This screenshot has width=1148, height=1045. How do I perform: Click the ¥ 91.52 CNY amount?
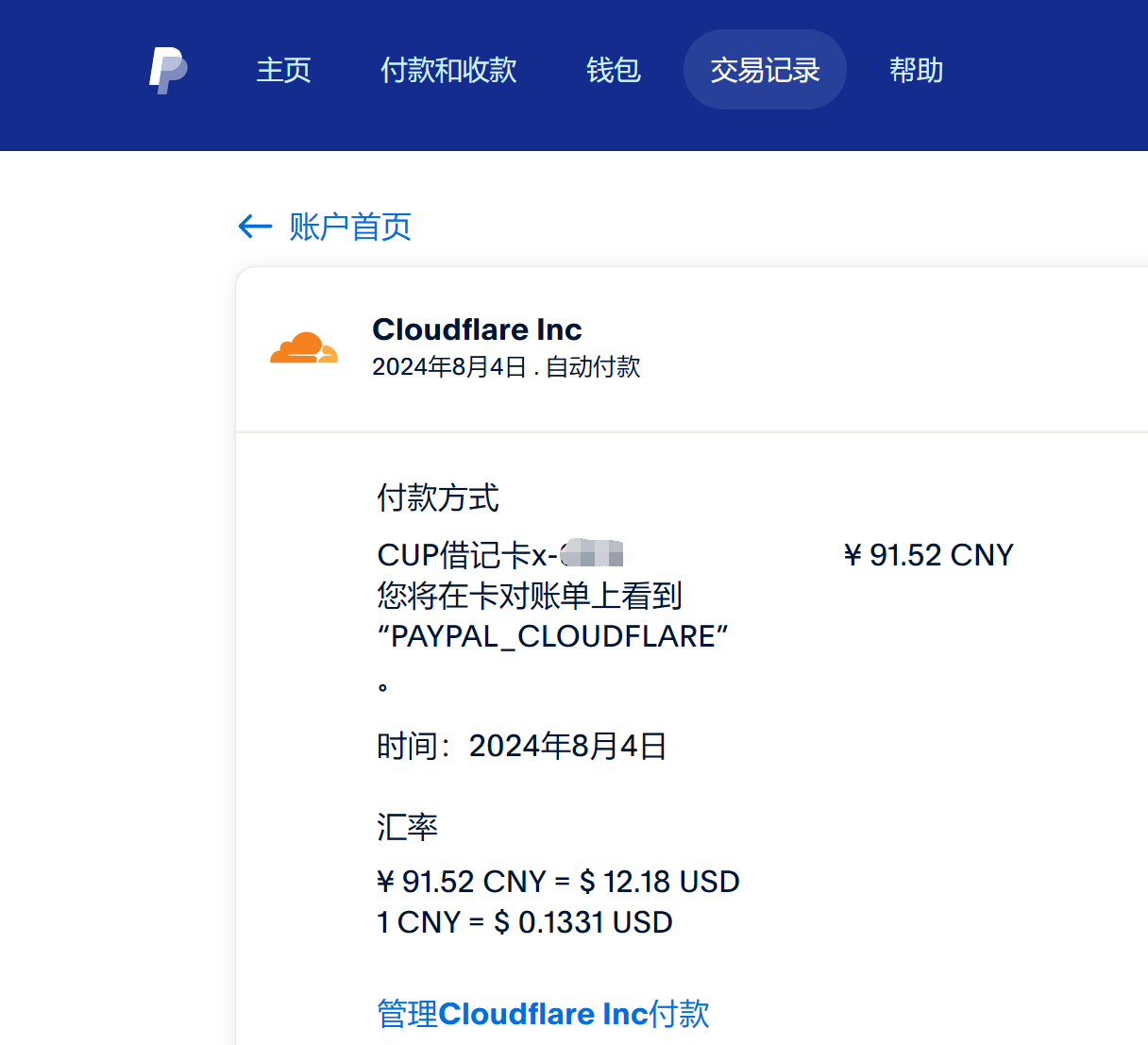click(x=929, y=555)
